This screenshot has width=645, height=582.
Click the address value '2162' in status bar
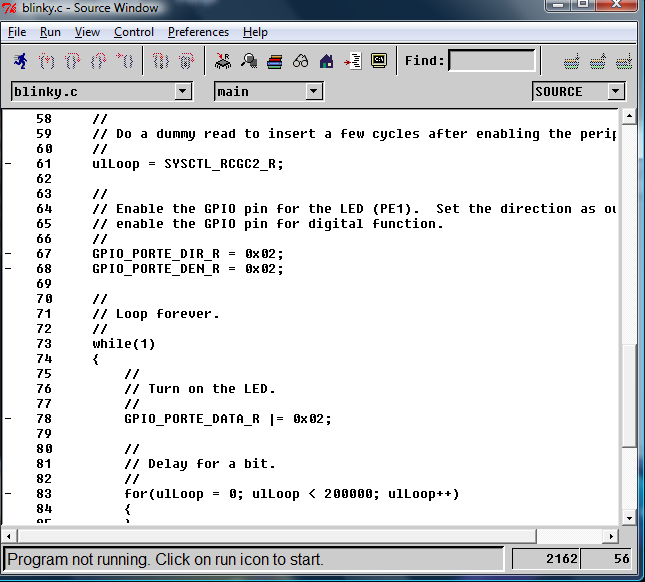[561, 559]
